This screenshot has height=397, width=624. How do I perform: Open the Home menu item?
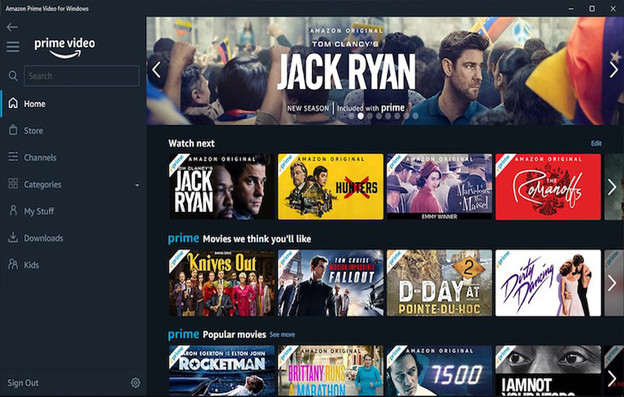coord(35,104)
